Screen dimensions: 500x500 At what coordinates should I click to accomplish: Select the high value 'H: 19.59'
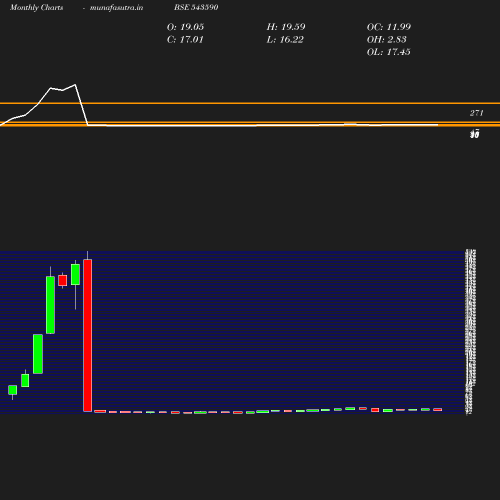[286, 27]
